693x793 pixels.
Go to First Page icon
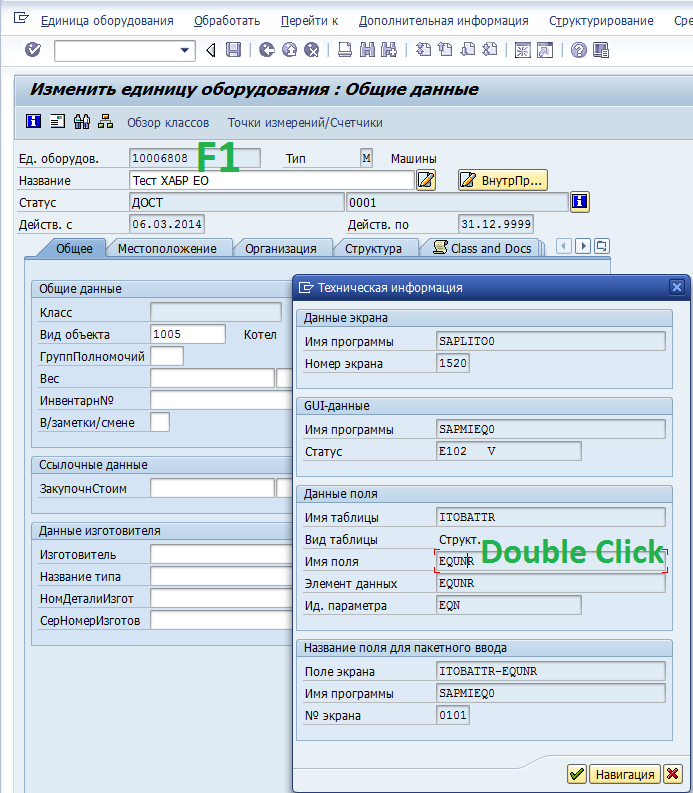[x=423, y=50]
